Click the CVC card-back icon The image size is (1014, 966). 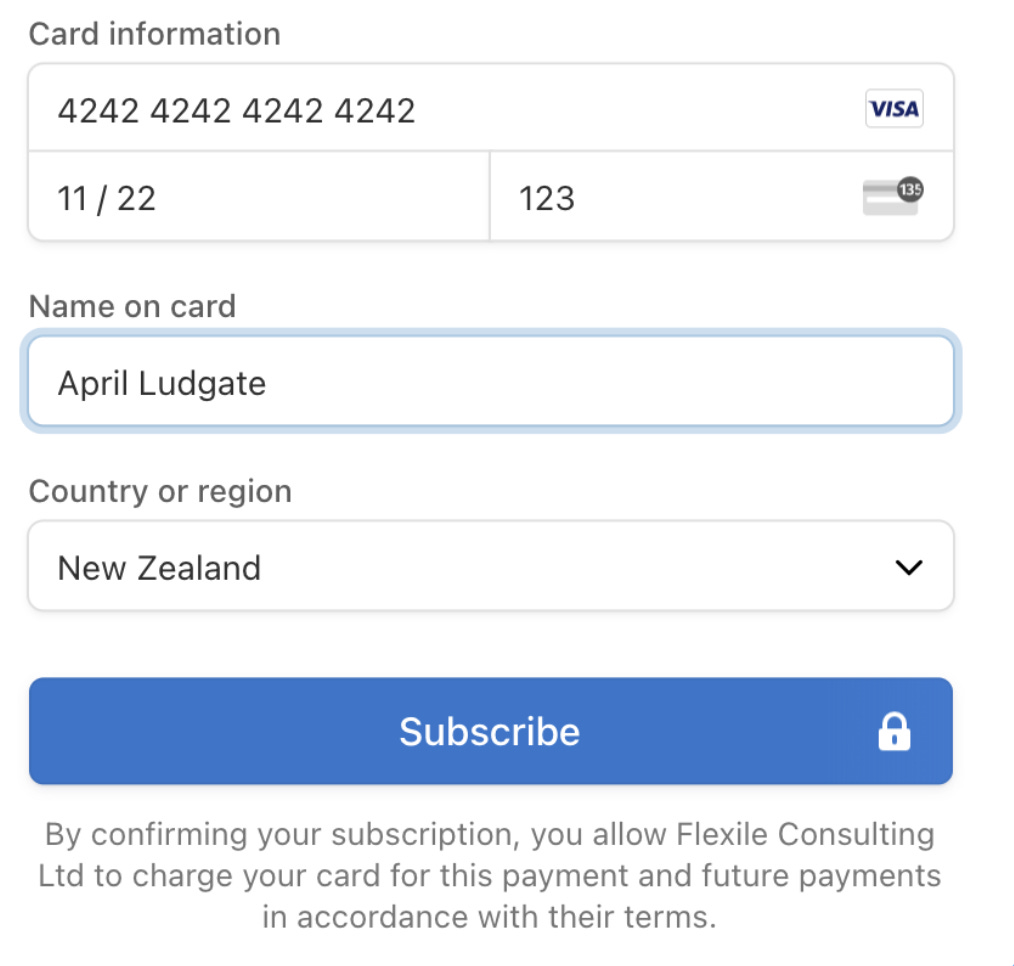pyautogui.click(x=891, y=196)
